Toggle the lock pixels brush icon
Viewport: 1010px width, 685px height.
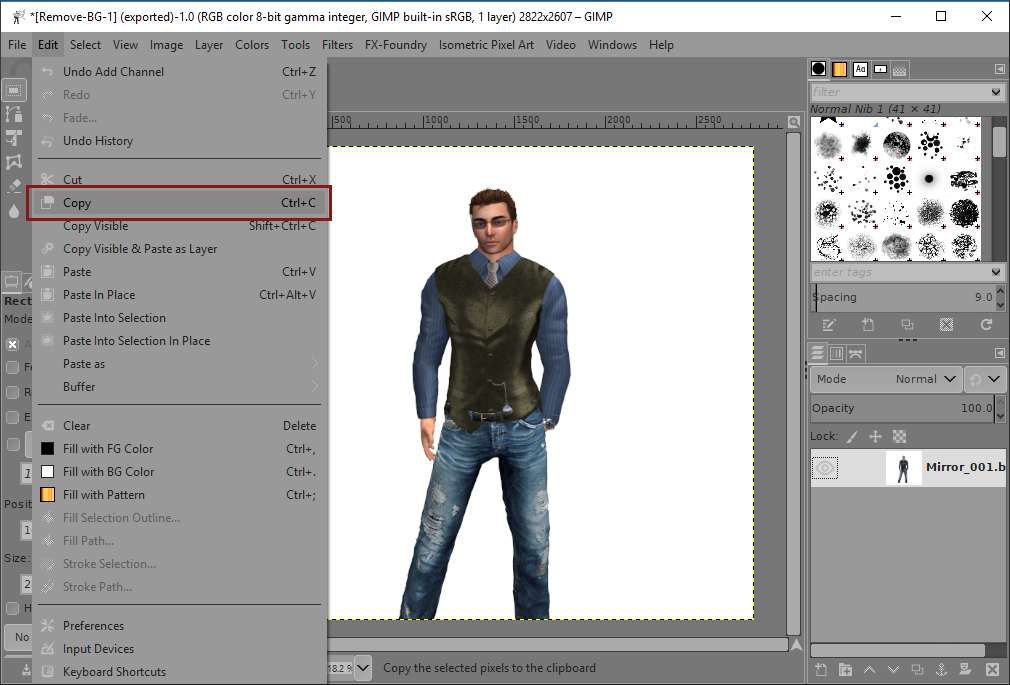(852, 437)
